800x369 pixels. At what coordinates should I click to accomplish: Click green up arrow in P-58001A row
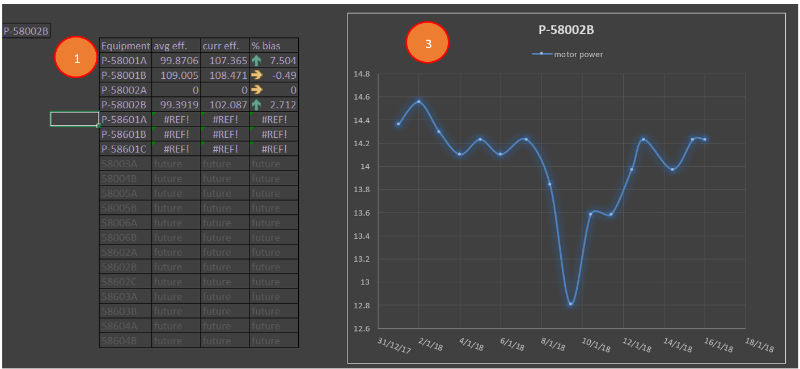click(257, 61)
